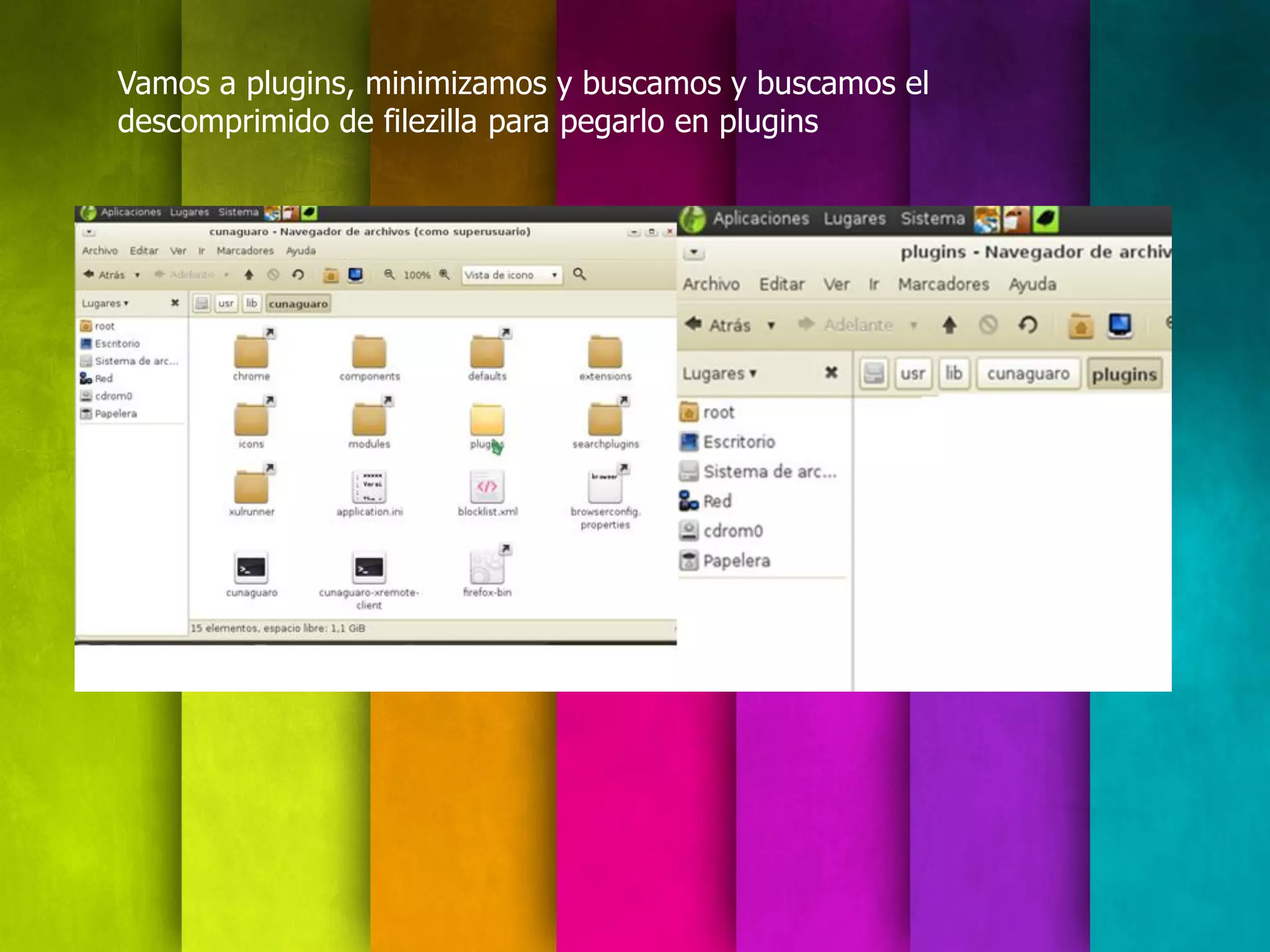1270x952 pixels.
Task: Close the sidebar in plugins window
Action: (831, 372)
